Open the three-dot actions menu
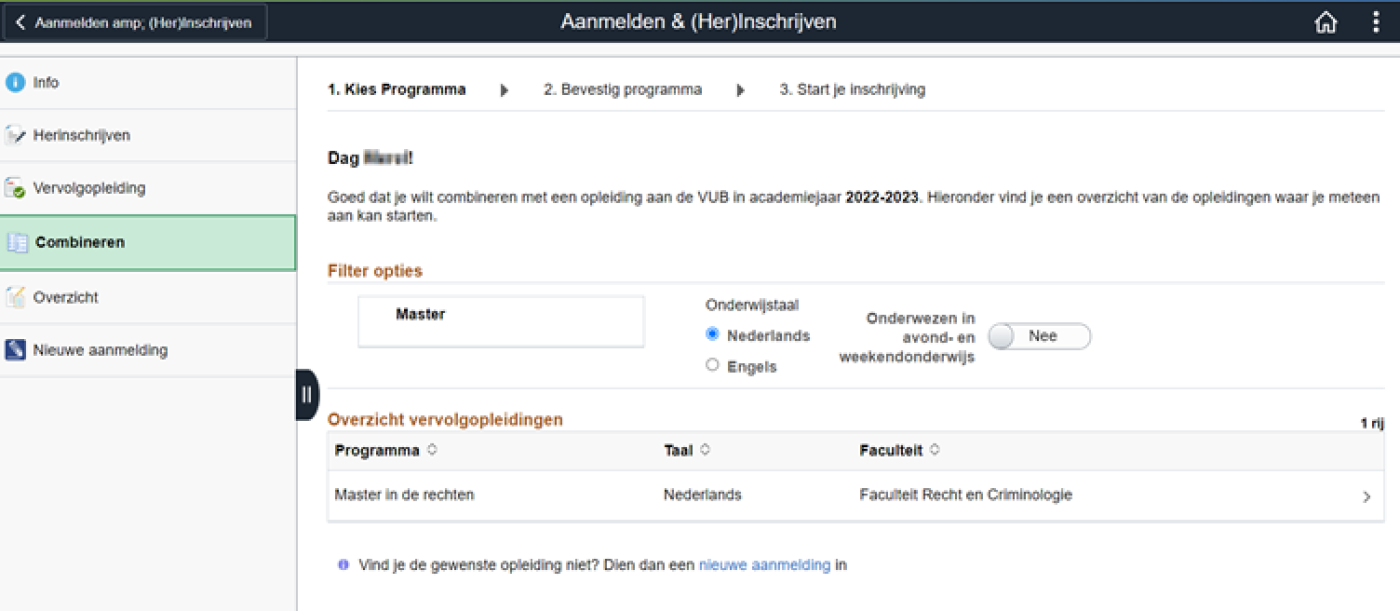Screen dimensions: 1400x611 1376,22
